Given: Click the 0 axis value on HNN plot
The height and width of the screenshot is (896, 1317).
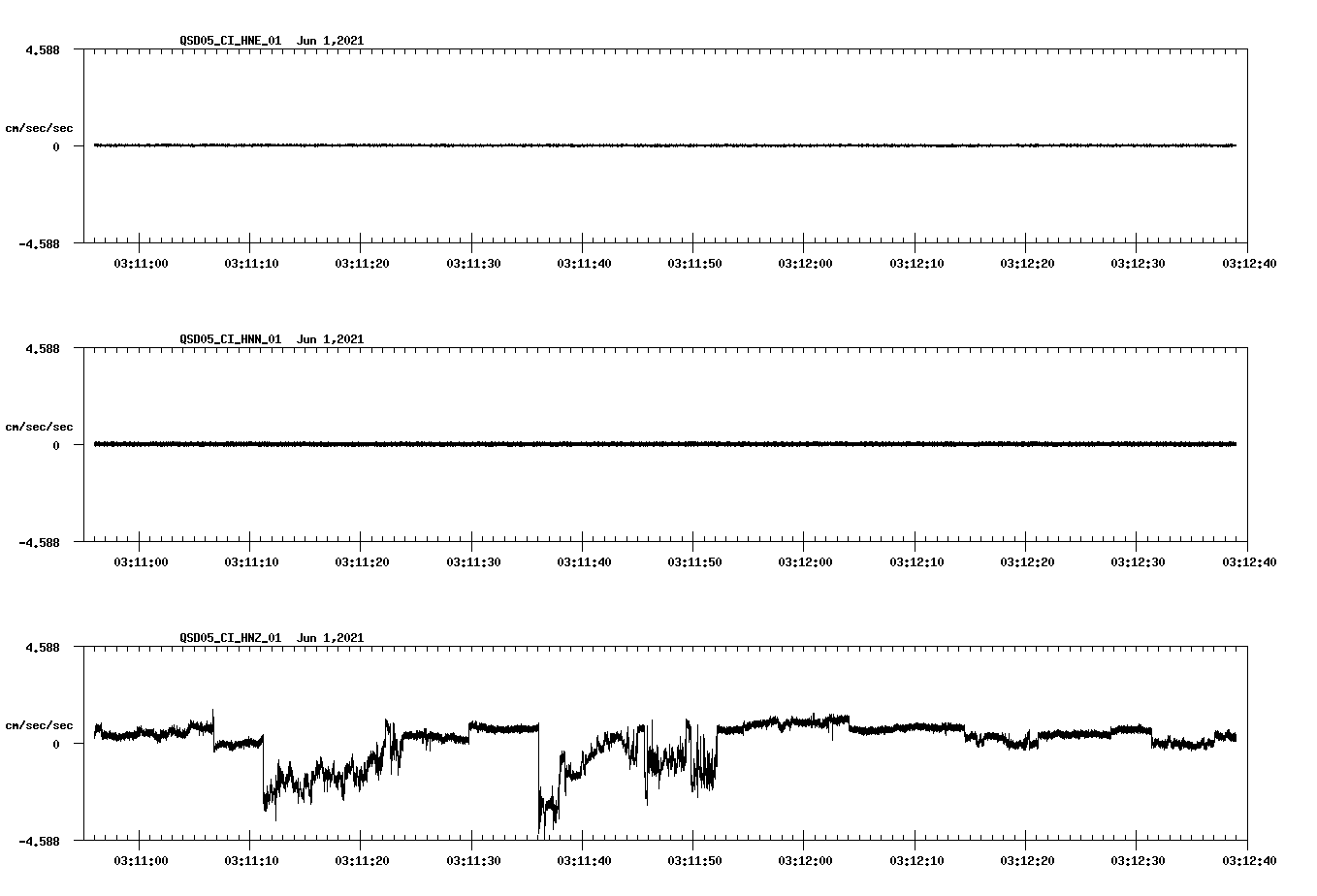Looking at the screenshot, I should tap(56, 445).
